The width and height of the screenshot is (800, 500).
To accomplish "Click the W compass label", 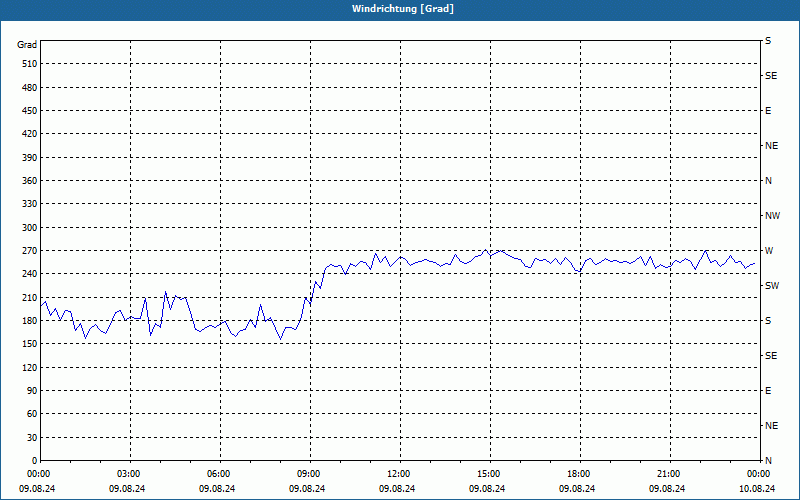I will point(769,251).
